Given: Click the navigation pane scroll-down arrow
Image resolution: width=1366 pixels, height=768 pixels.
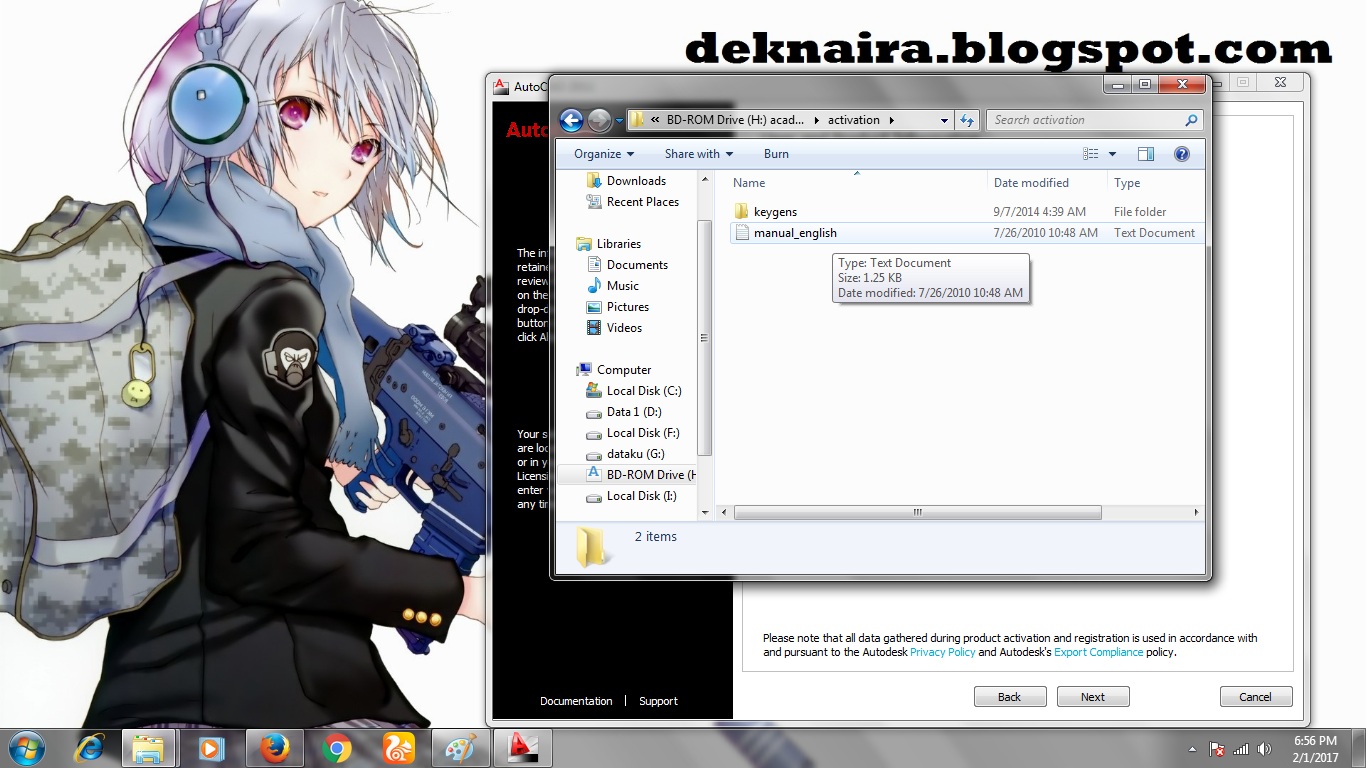Looking at the screenshot, I should click(x=705, y=512).
